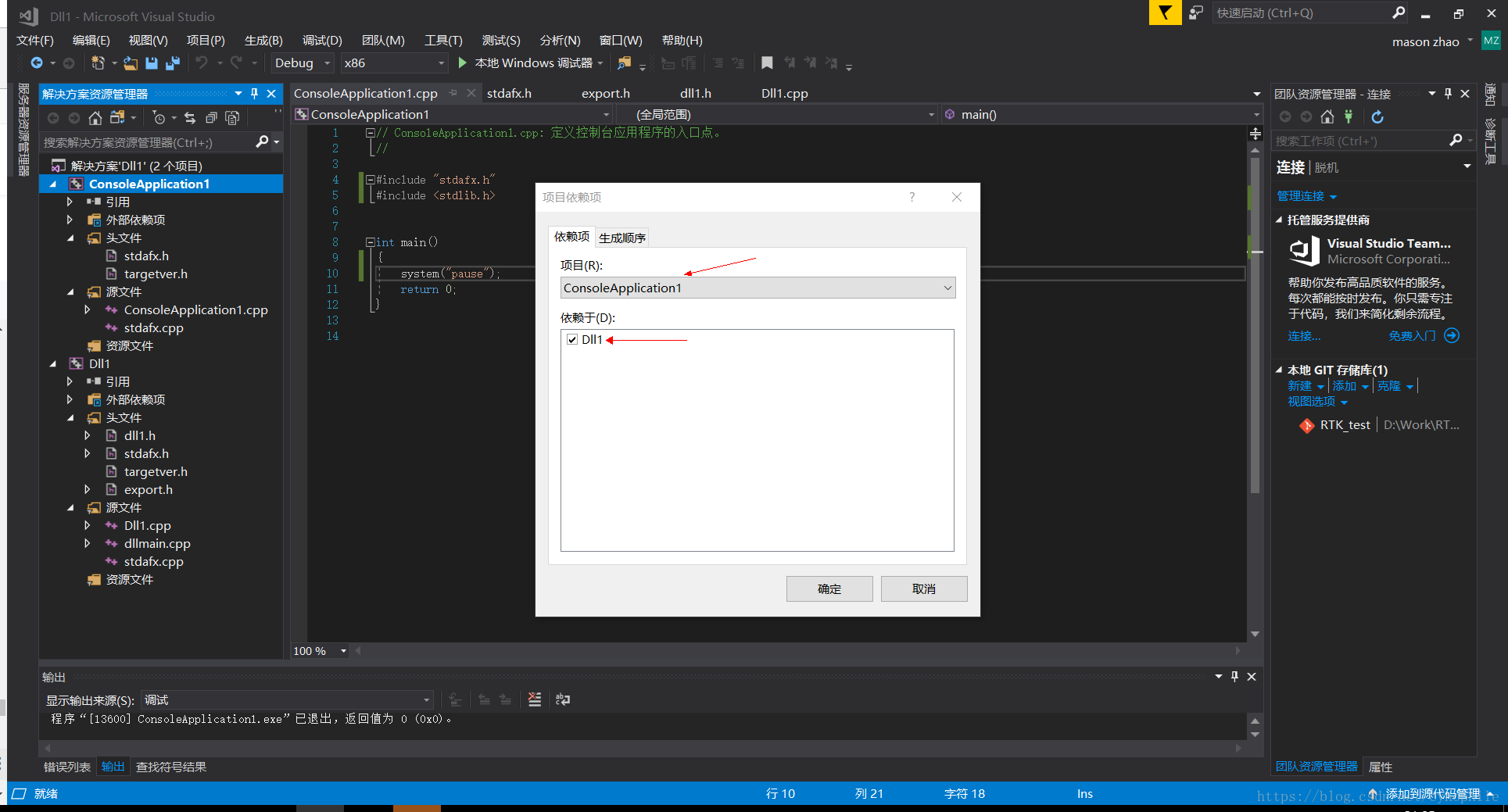Open the Pending Changes Filter clock icon
The width and height of the screenshot is (1508, 812).
(x=159, y=117)
